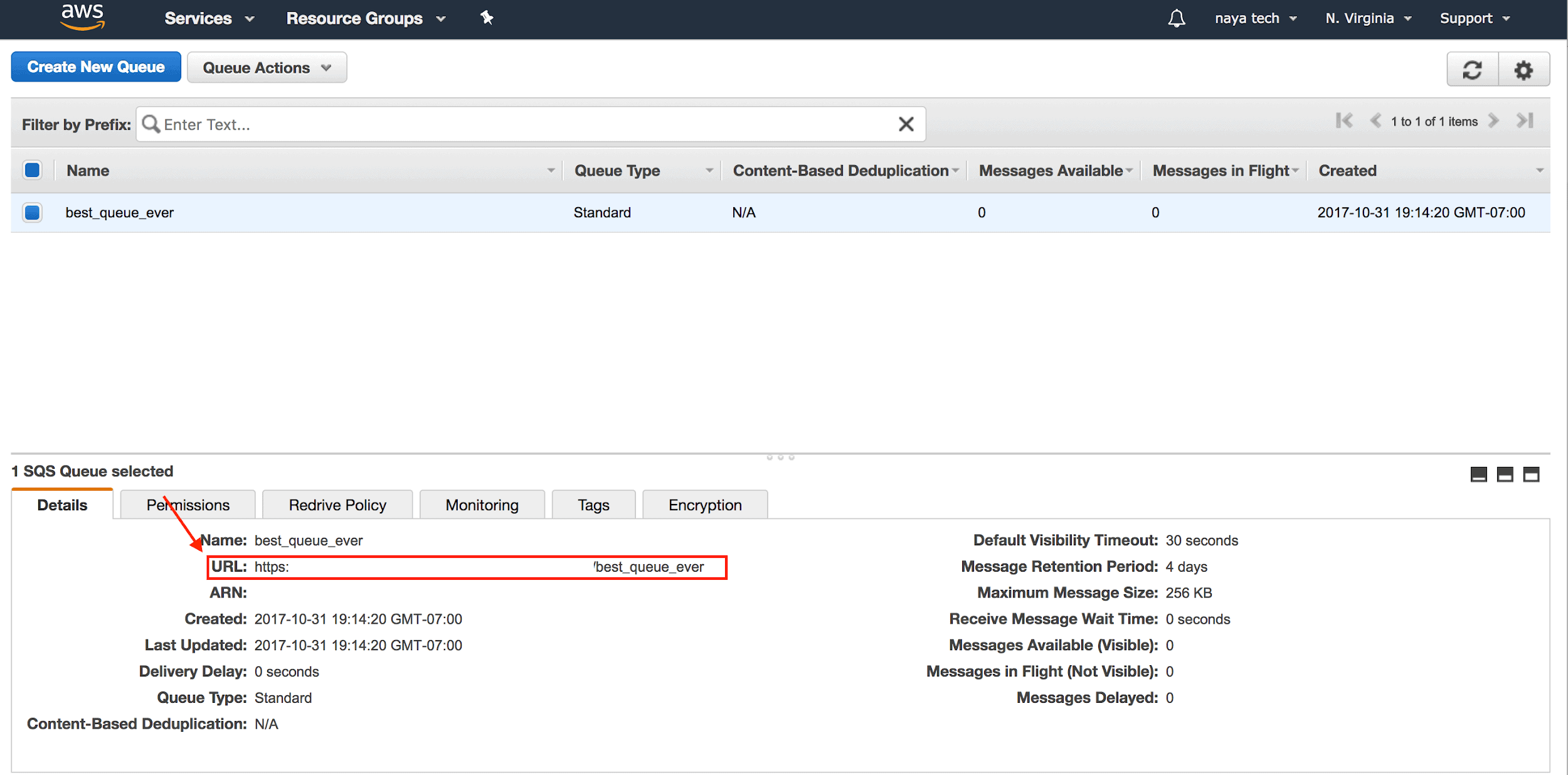
Task: Click the '30 seconds' visibility timeout value
Action: pyautogui.click(x=1202, y=540)
